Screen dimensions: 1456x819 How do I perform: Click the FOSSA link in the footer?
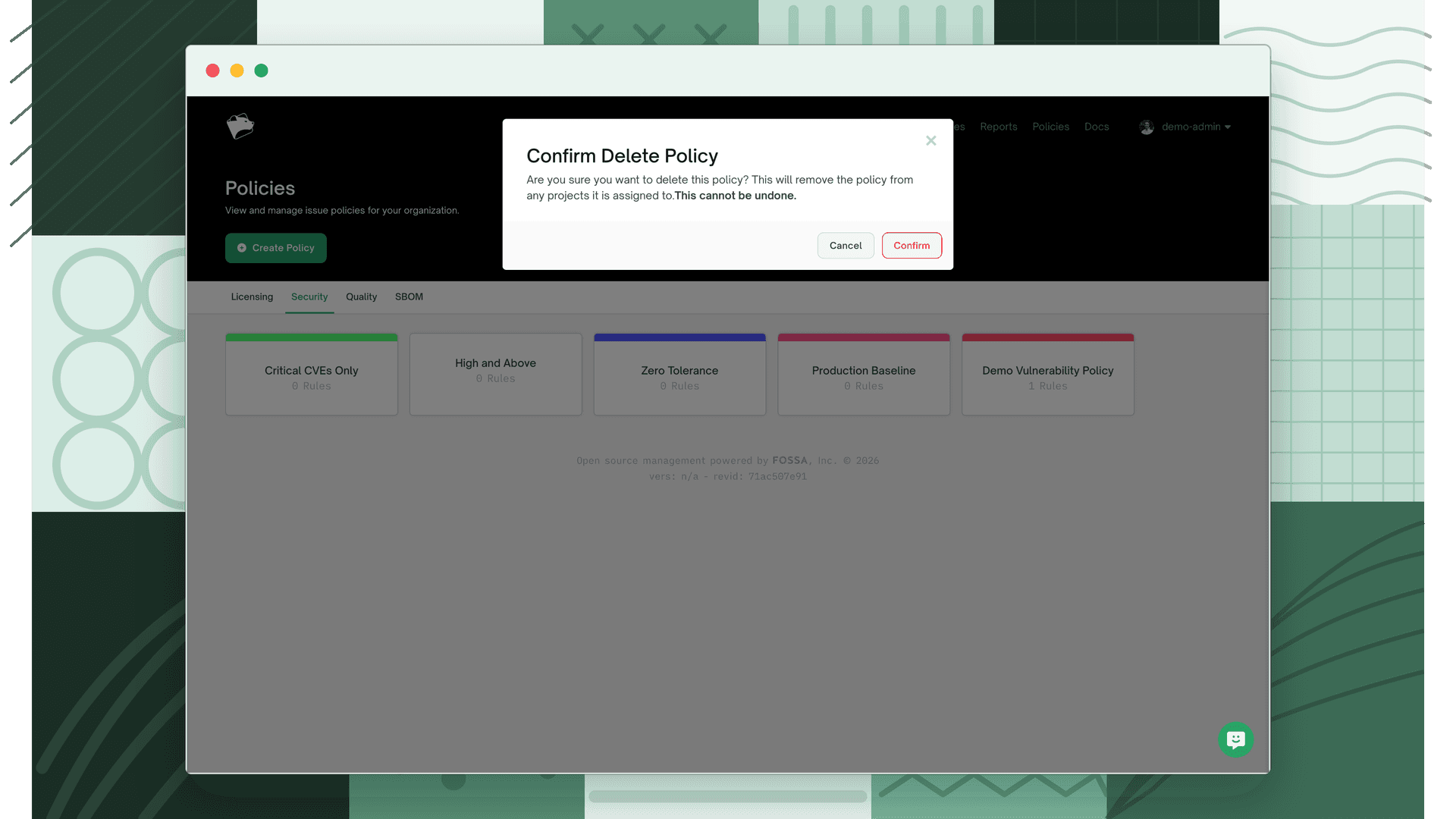(789, 460)
